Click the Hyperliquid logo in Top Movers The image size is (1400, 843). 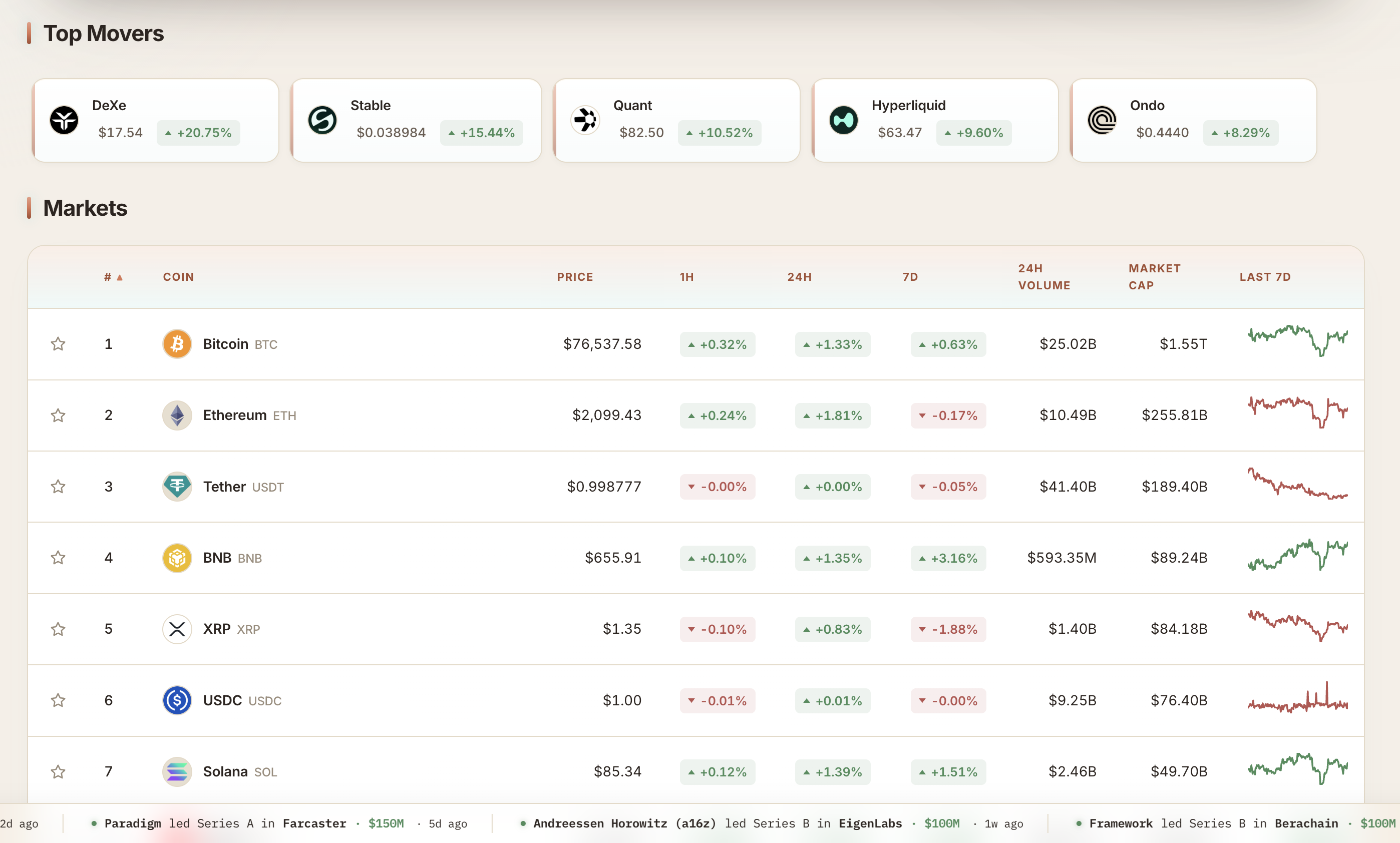(x=844, y=120)
